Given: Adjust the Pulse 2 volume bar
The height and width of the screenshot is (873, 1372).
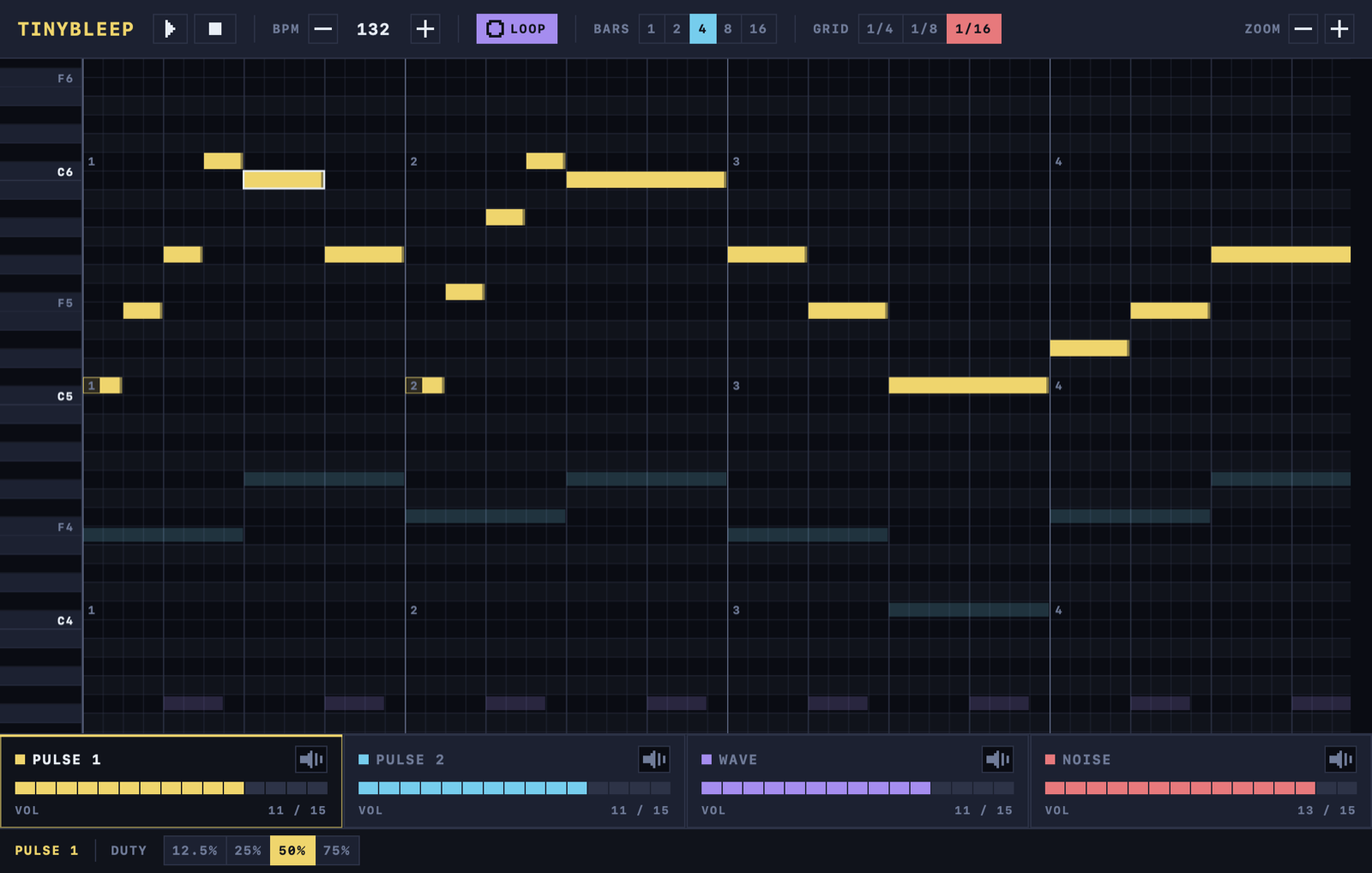Looking at the screenshot, I should point(514,788).
